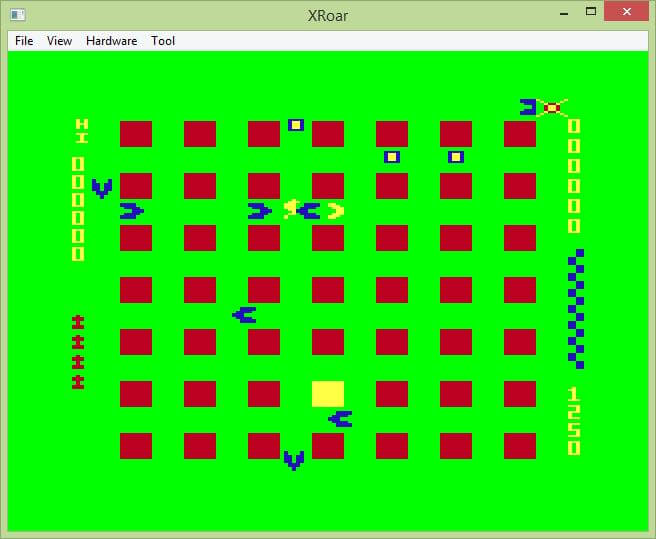Click the red lives remaining markers
656x539 pixels.
78,352
